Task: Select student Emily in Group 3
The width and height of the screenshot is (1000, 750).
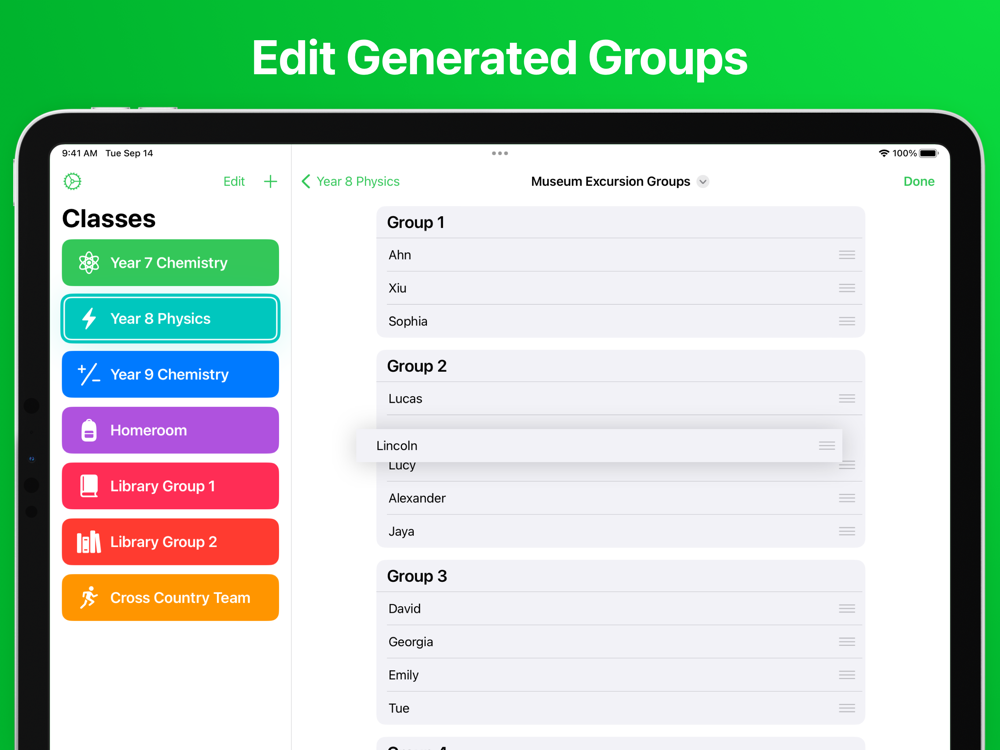Action: coord(621,675)
